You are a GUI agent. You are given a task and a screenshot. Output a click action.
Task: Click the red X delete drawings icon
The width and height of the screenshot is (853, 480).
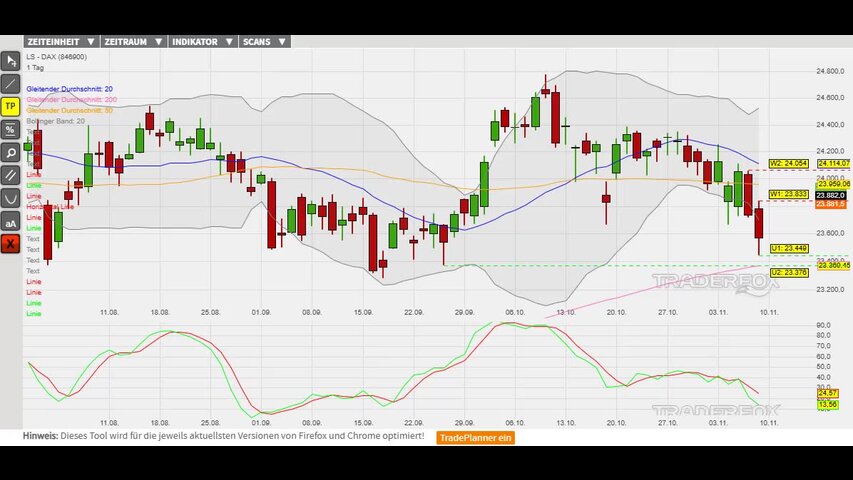tap(11, 243)
